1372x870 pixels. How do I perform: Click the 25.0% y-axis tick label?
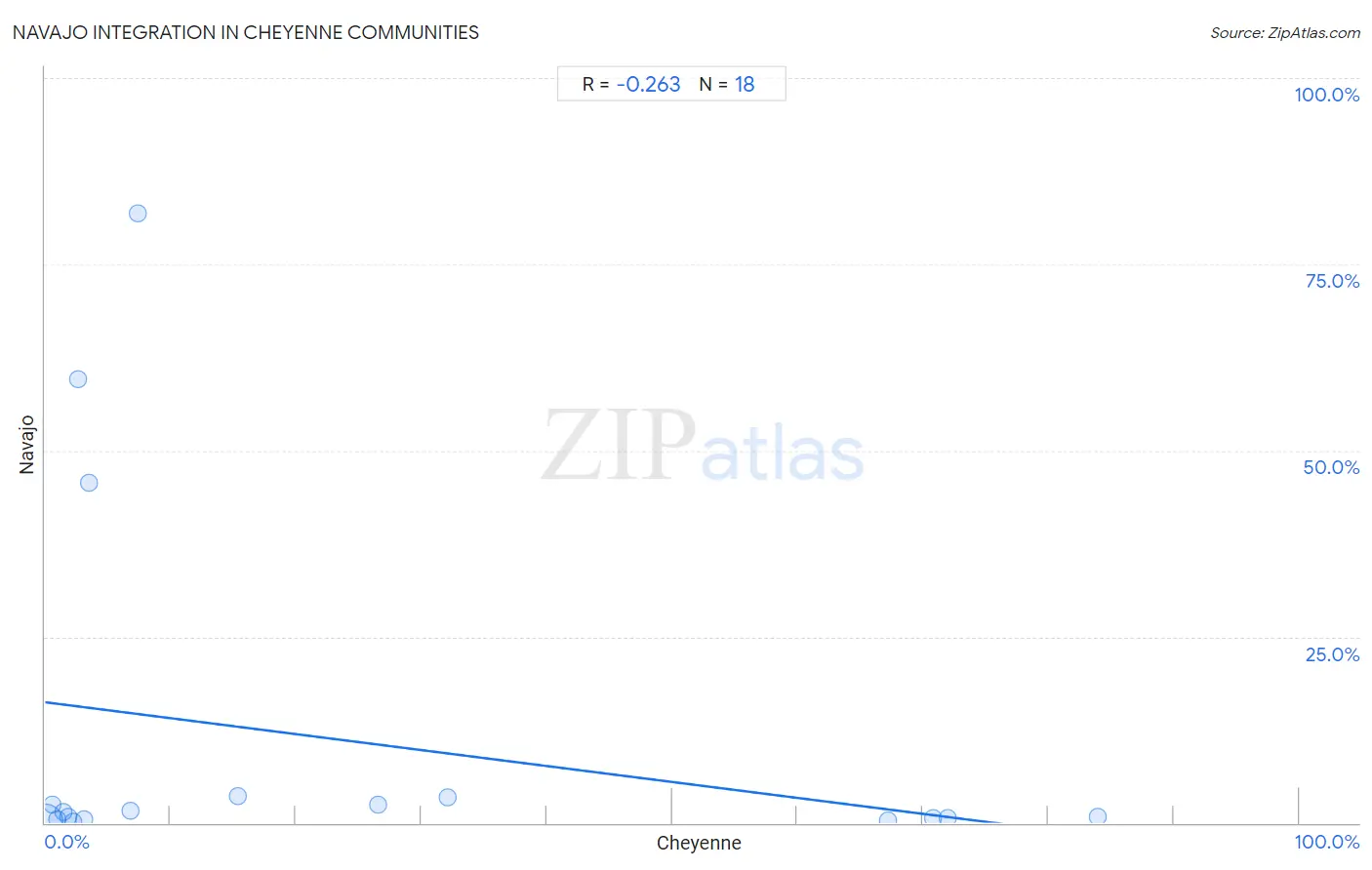click(1332, 654)
